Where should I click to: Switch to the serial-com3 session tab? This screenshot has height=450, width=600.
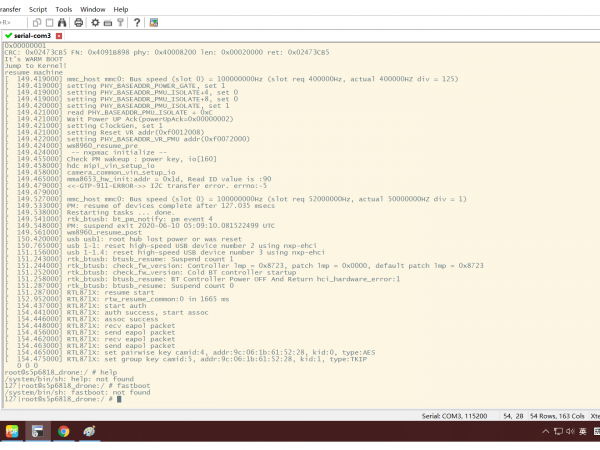point(32,35)
